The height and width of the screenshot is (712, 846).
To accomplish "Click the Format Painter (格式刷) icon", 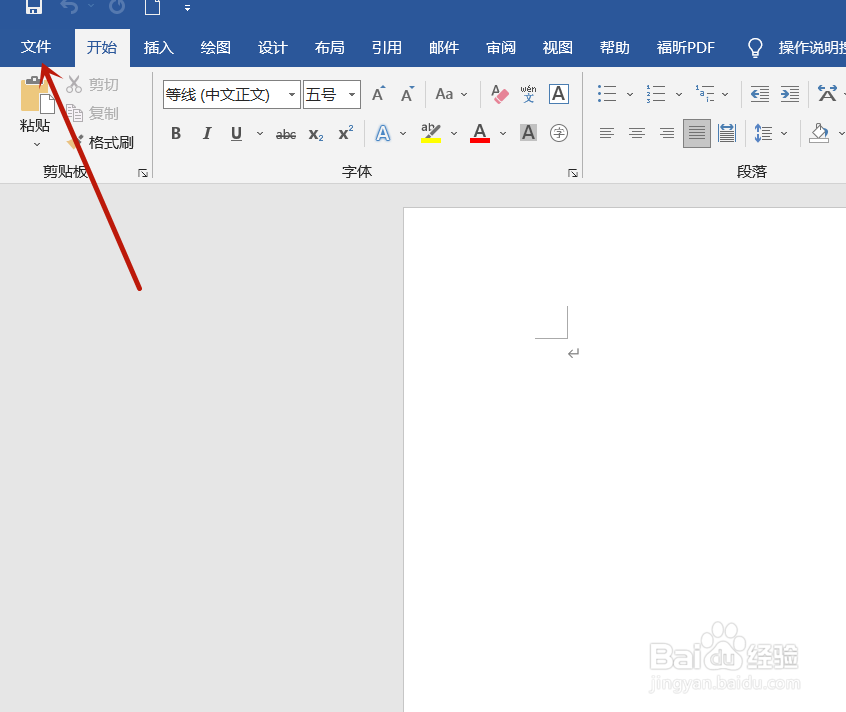I will tap(75, 141).
